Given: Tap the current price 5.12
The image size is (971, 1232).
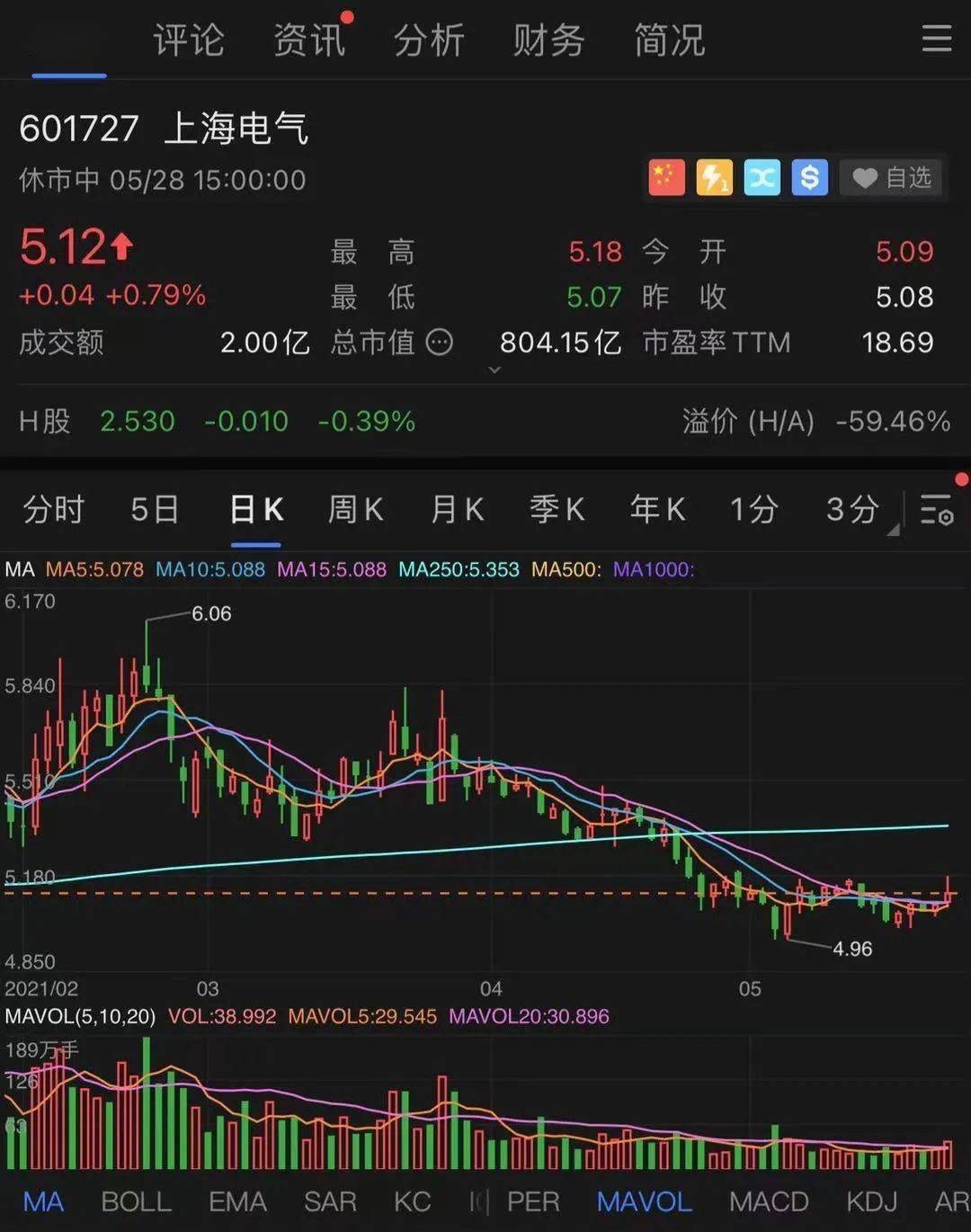Looking at the screenshot, I should pos(63,246).
